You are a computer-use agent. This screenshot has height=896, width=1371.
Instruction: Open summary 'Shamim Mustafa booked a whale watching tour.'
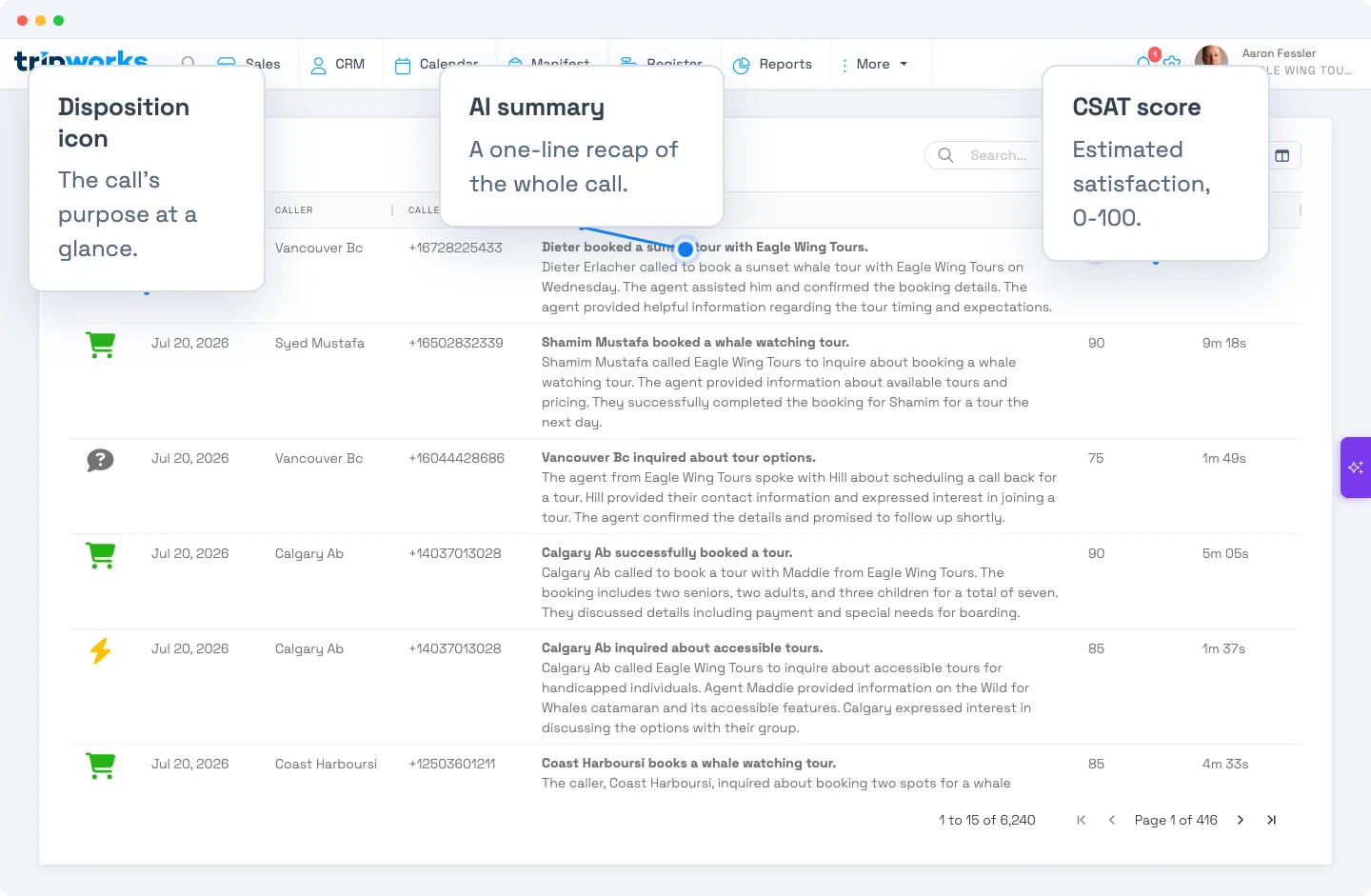coord(695,342)
